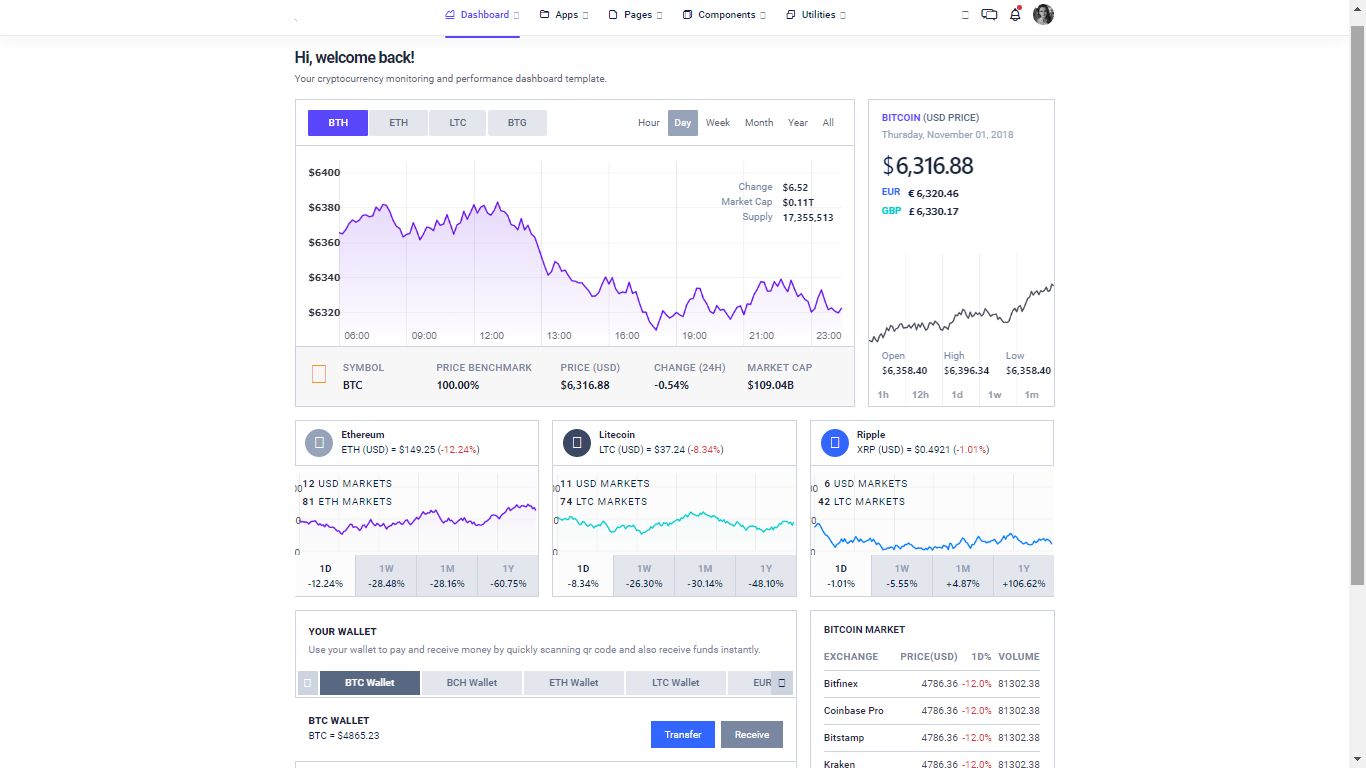Open the LTC Wallet tab
The image size is (1366, 768).
pyautogui.click(x=676, y=683)
